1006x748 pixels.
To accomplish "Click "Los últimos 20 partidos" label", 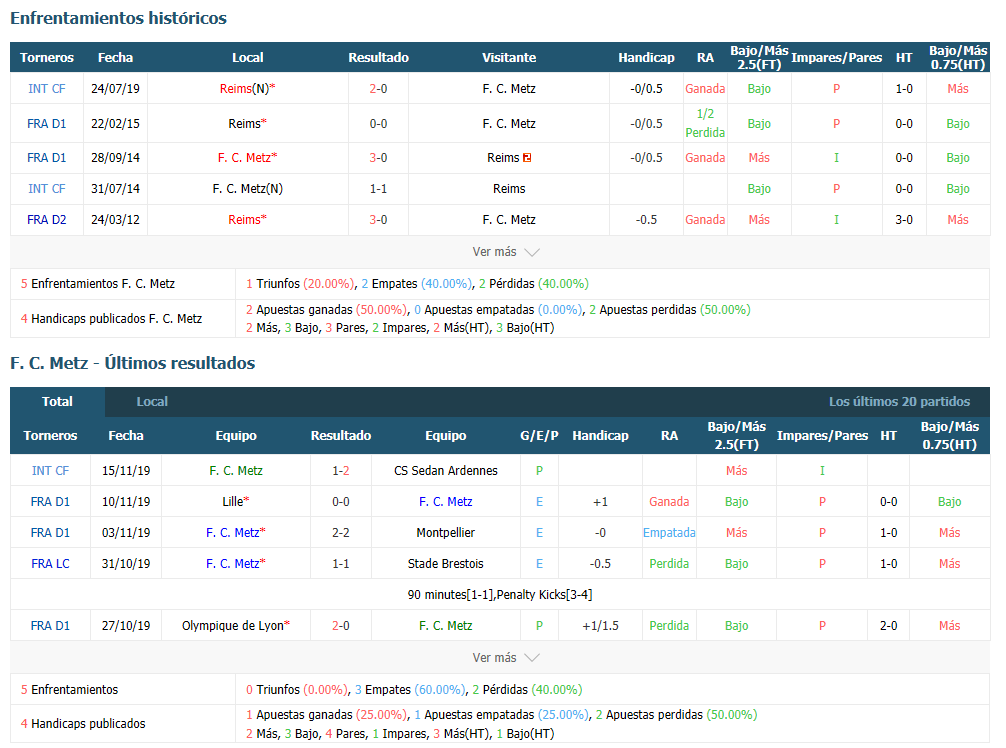I will point(899,402).
